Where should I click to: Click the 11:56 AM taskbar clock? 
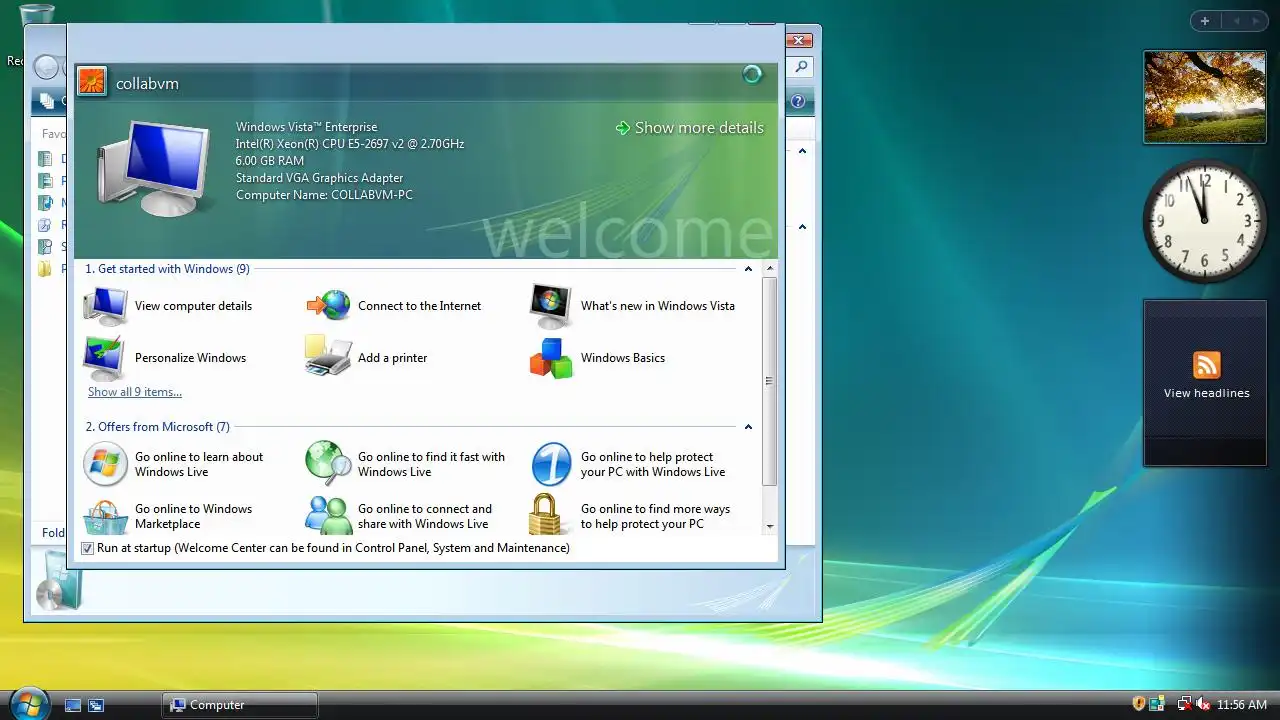(x=1242, y=705)
